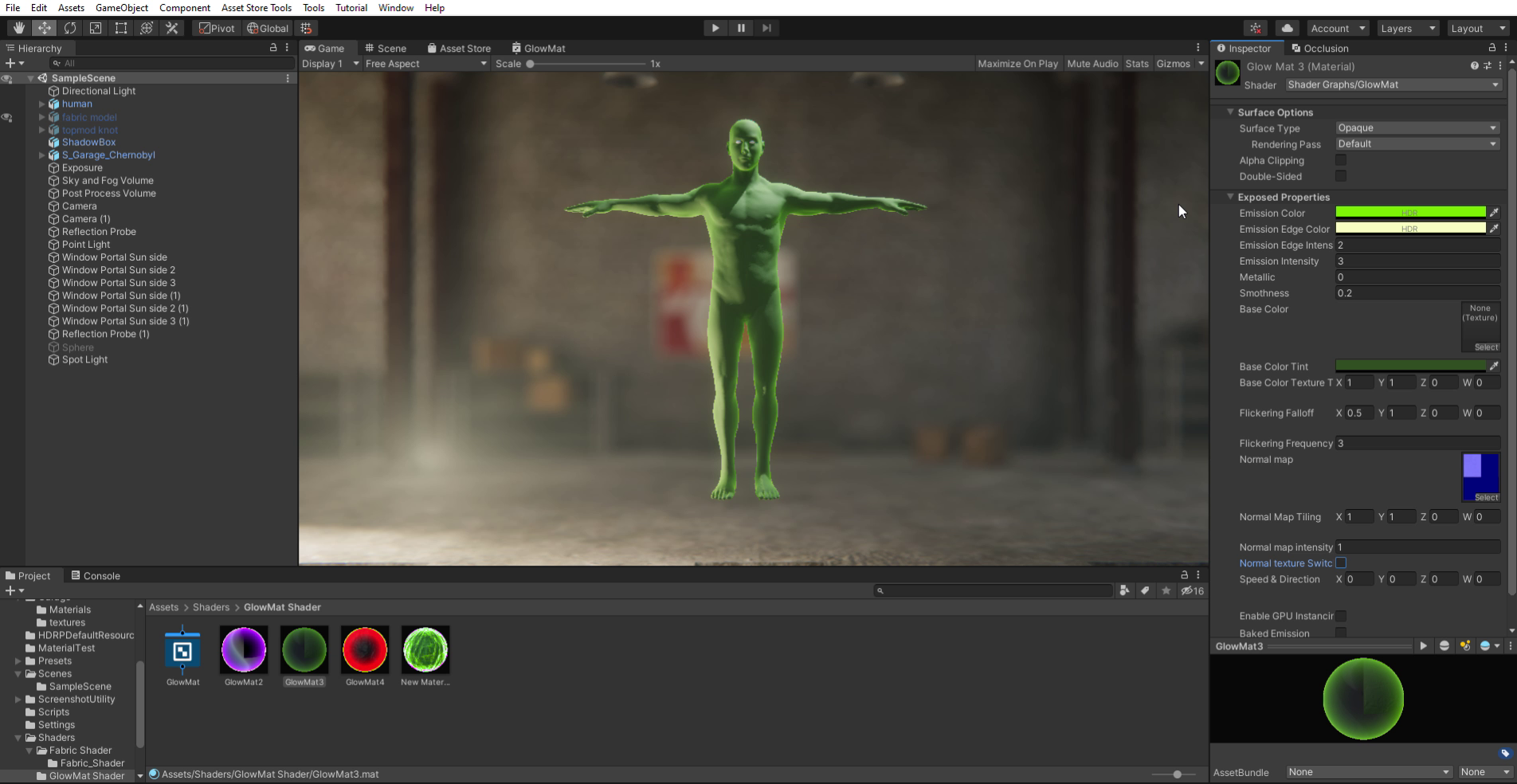Click Select on Base Color texture

[1486, 347]
